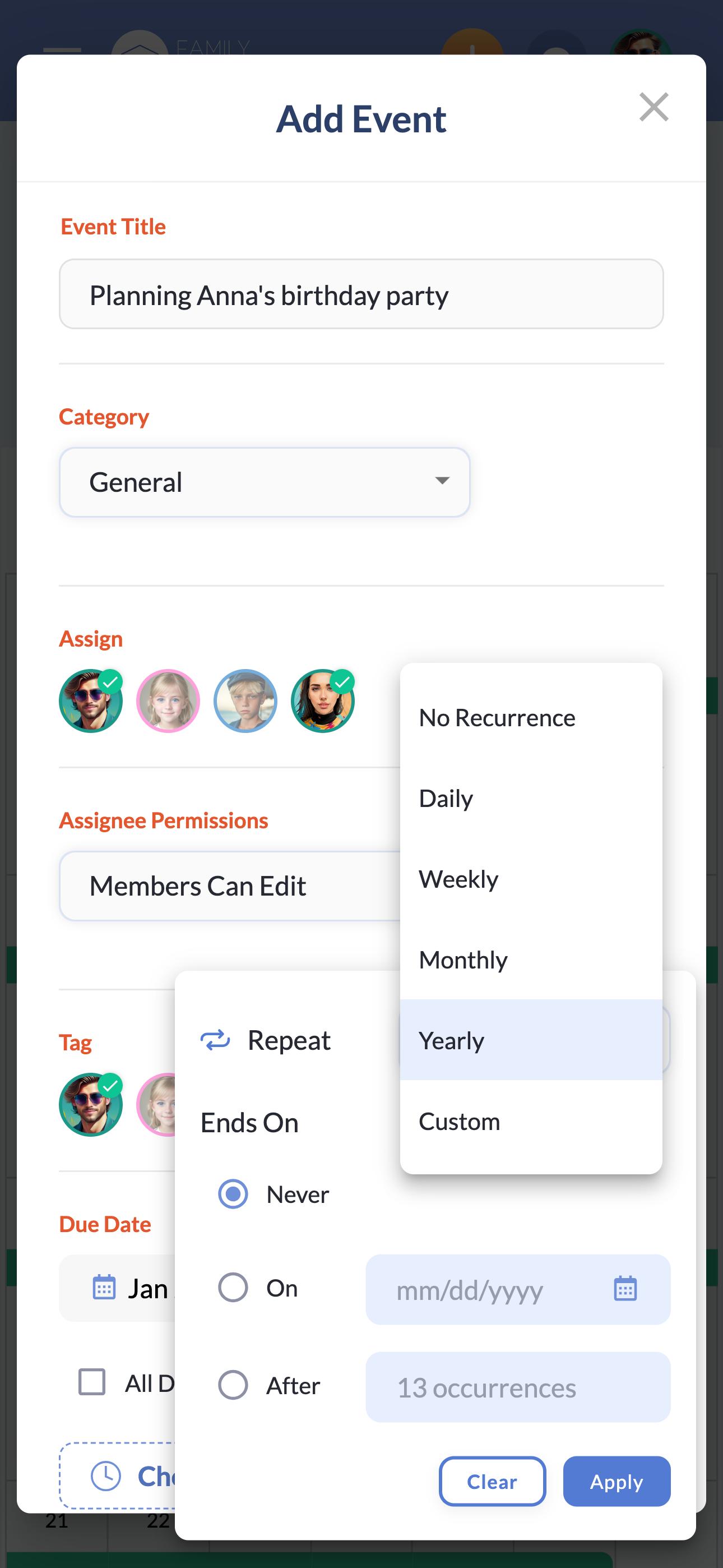The height and width of the screenshot is (1568, 723).
Task: Toggle the All Day checkbox
Action: point(92,1382)
